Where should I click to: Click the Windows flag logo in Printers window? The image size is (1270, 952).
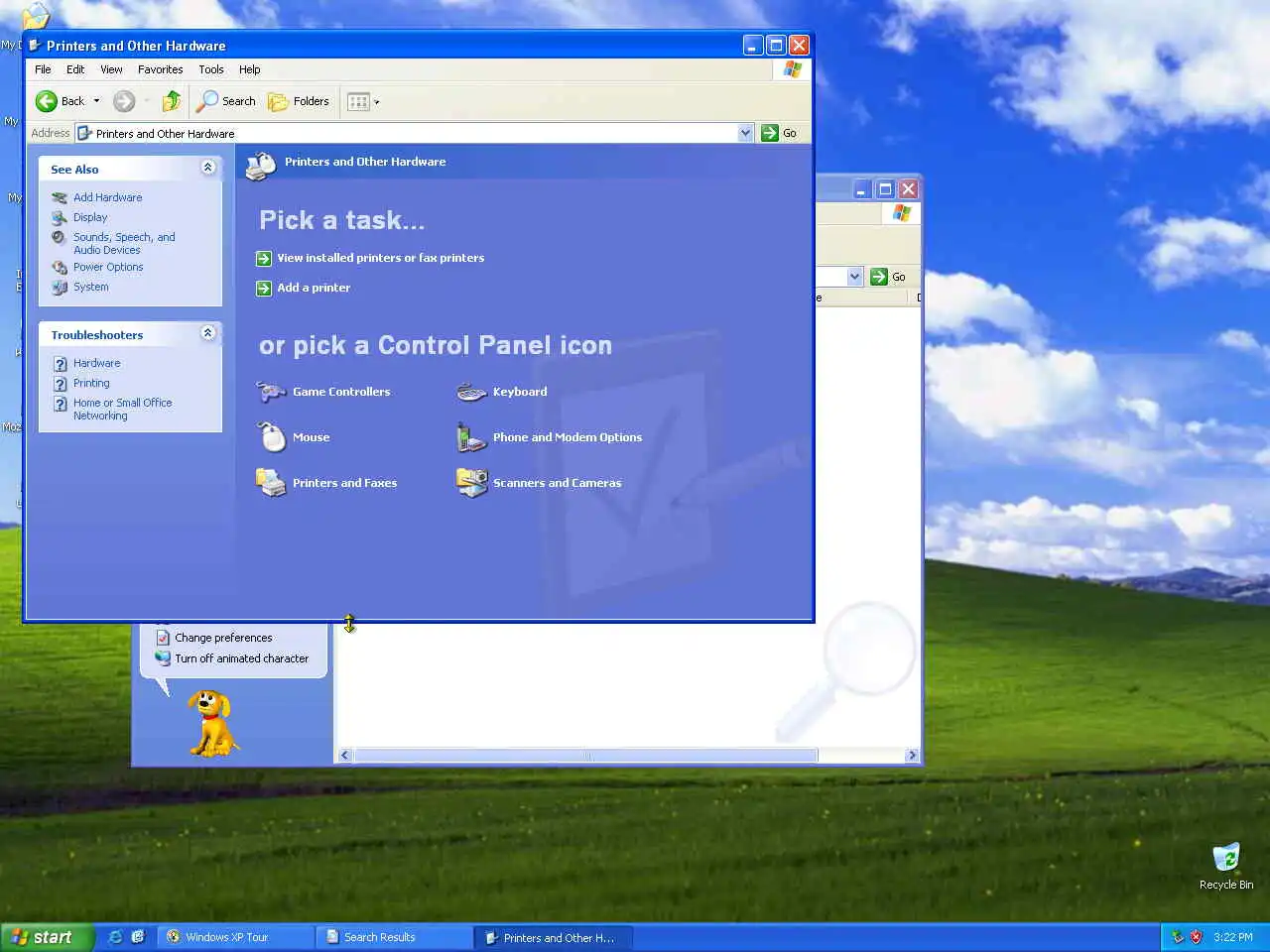click(x=792, y=69)
